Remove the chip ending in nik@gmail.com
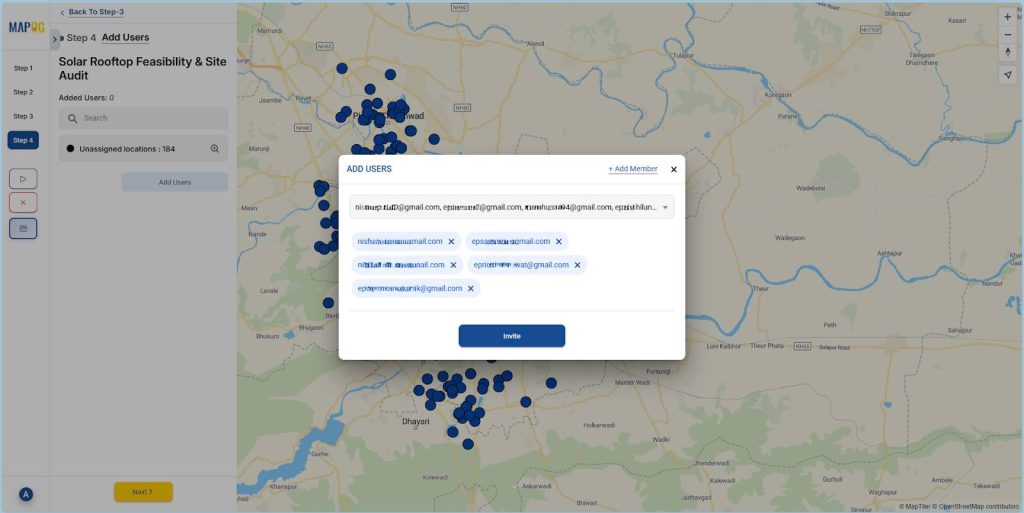Image resolution: width=1024 pixels, height=513 pixels. point(471,288)
